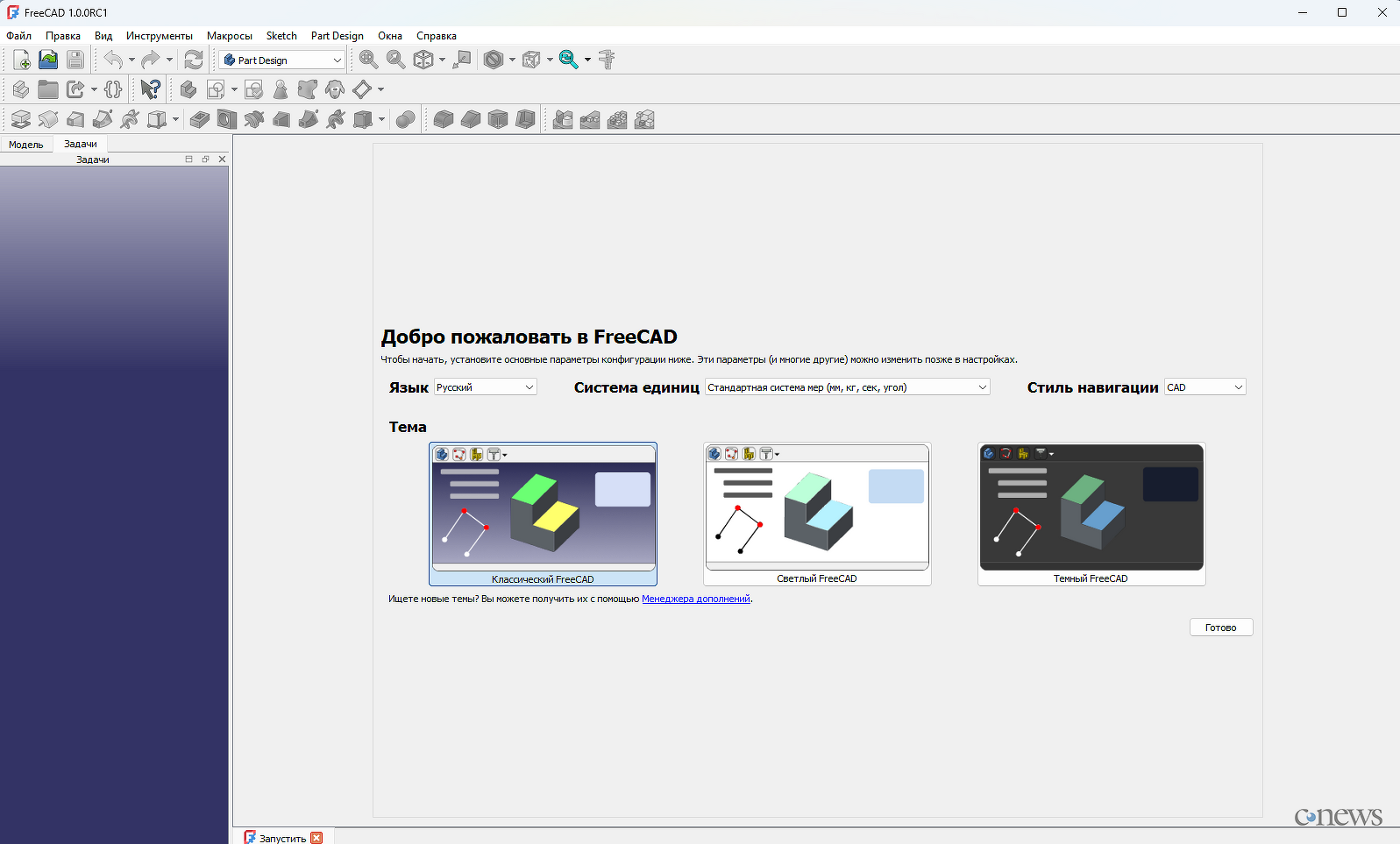This screenshot has width=1400, height=844.
Task: Expand the redo history arrow
Action: click(169, 60)
